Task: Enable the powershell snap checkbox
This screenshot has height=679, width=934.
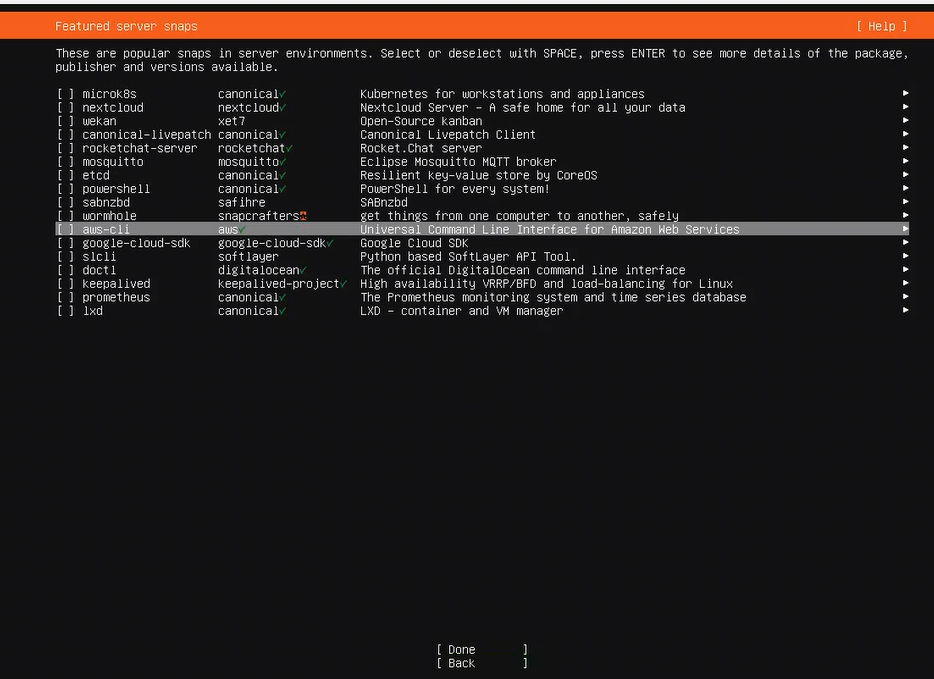Action: click(65, 189)
